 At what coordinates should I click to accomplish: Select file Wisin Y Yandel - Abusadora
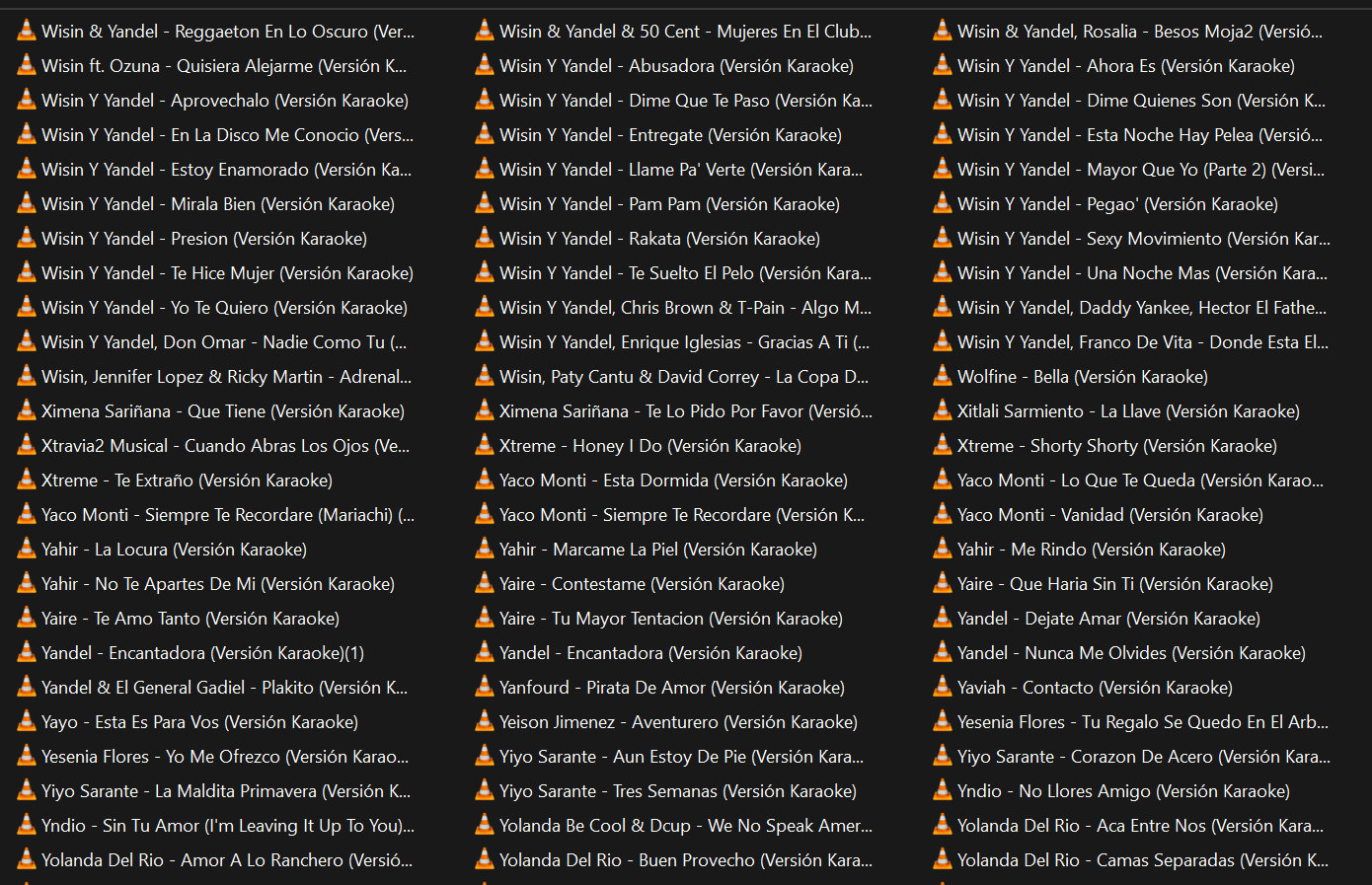pos(676,66)
